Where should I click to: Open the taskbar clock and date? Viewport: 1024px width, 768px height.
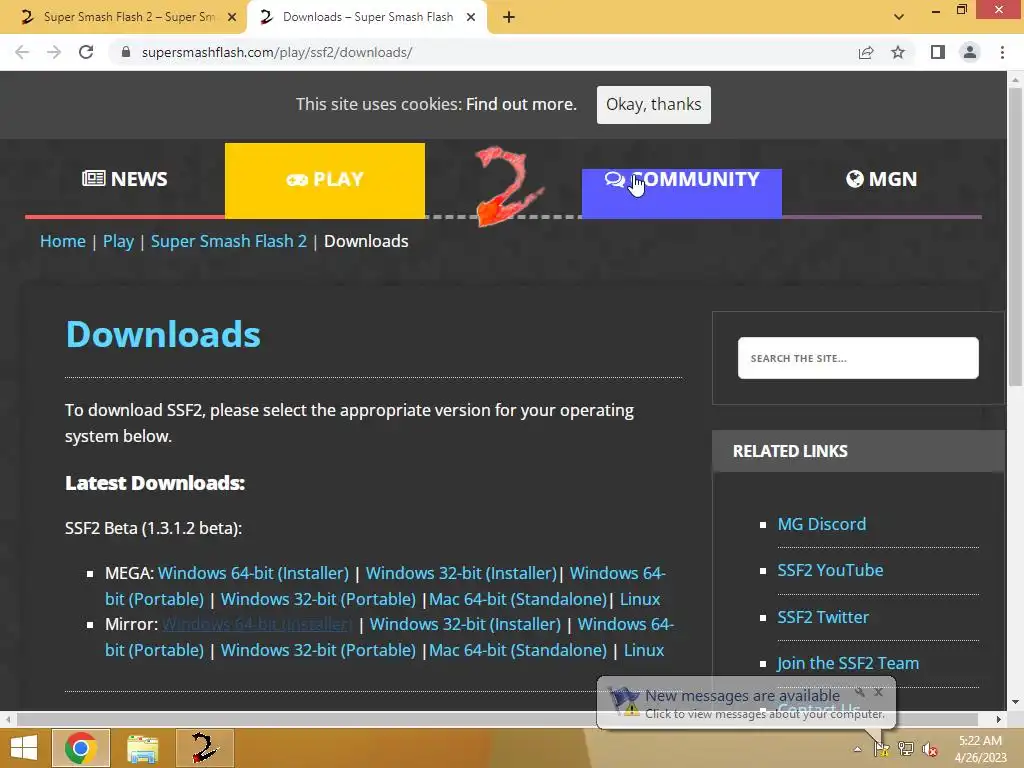coord(981,749)
